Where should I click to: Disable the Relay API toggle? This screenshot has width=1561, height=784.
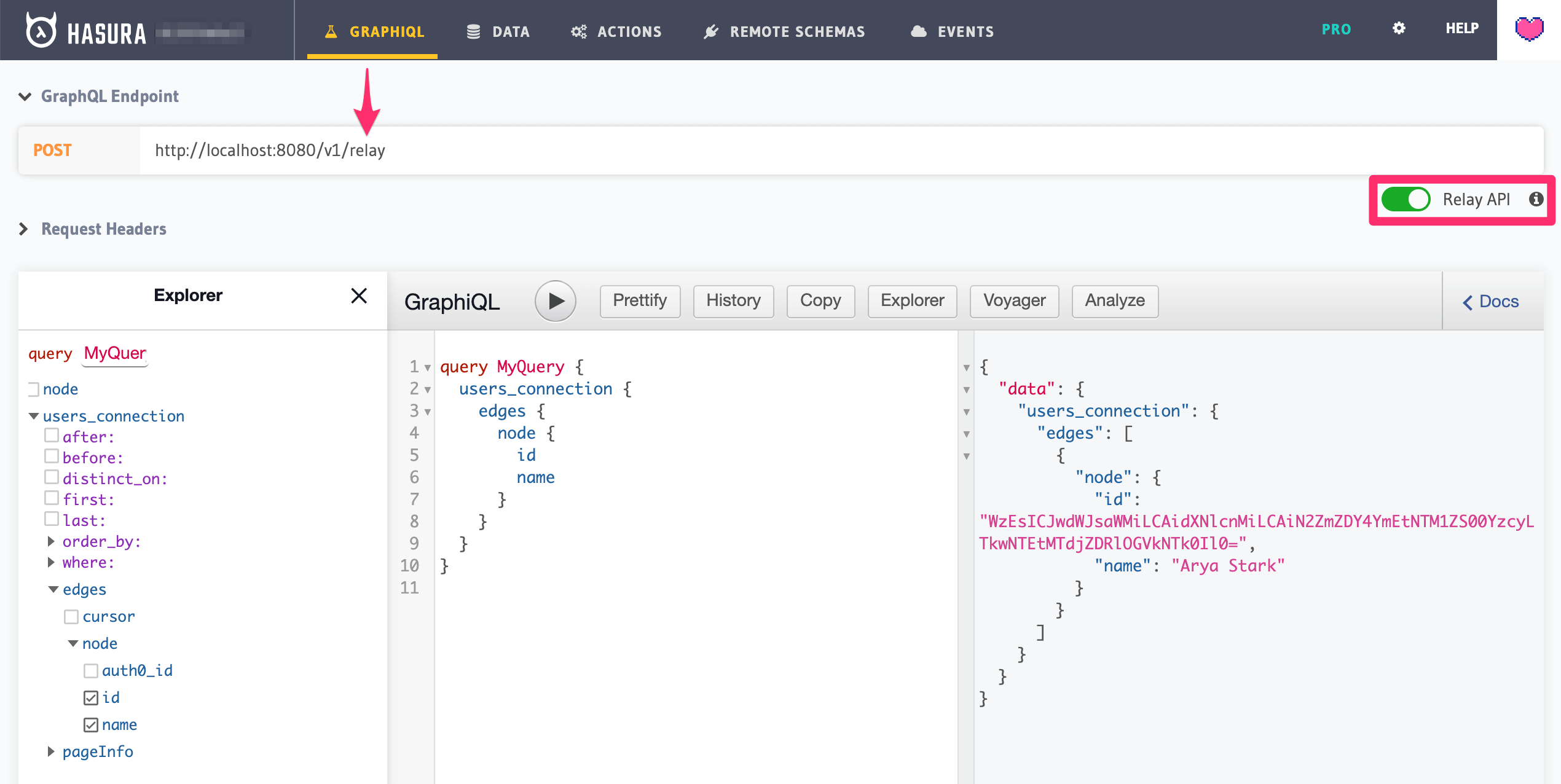coord(1407,199)
